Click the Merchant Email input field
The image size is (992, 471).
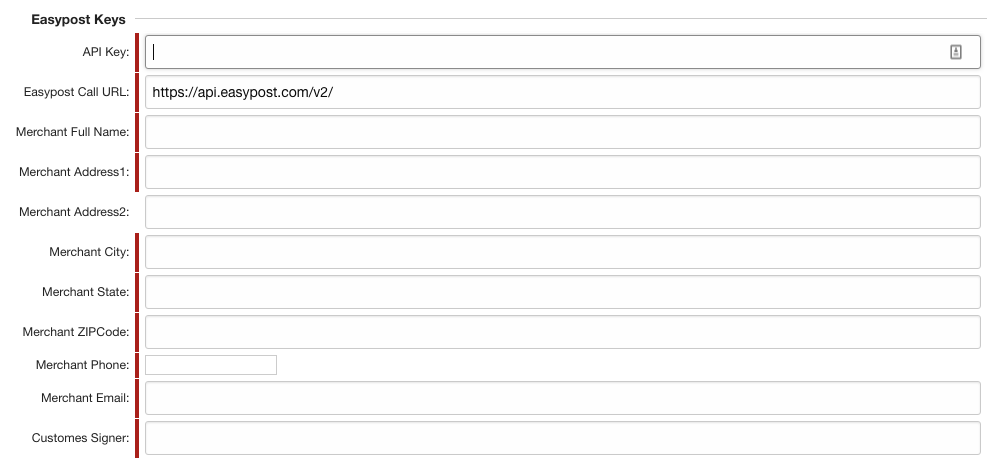(x=562, y=398)
